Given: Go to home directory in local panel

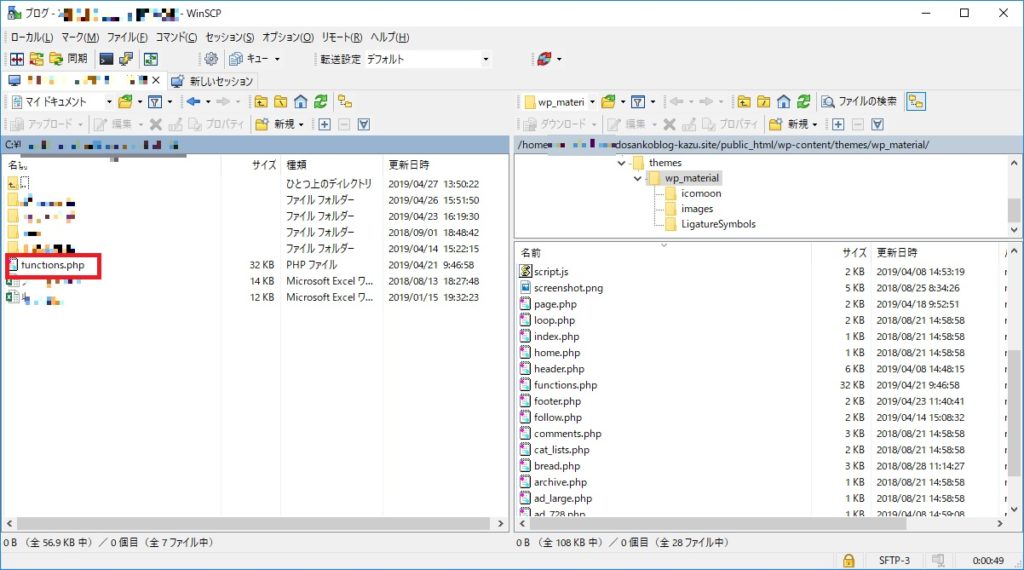Looking at the screenshot, I should 300,102.
